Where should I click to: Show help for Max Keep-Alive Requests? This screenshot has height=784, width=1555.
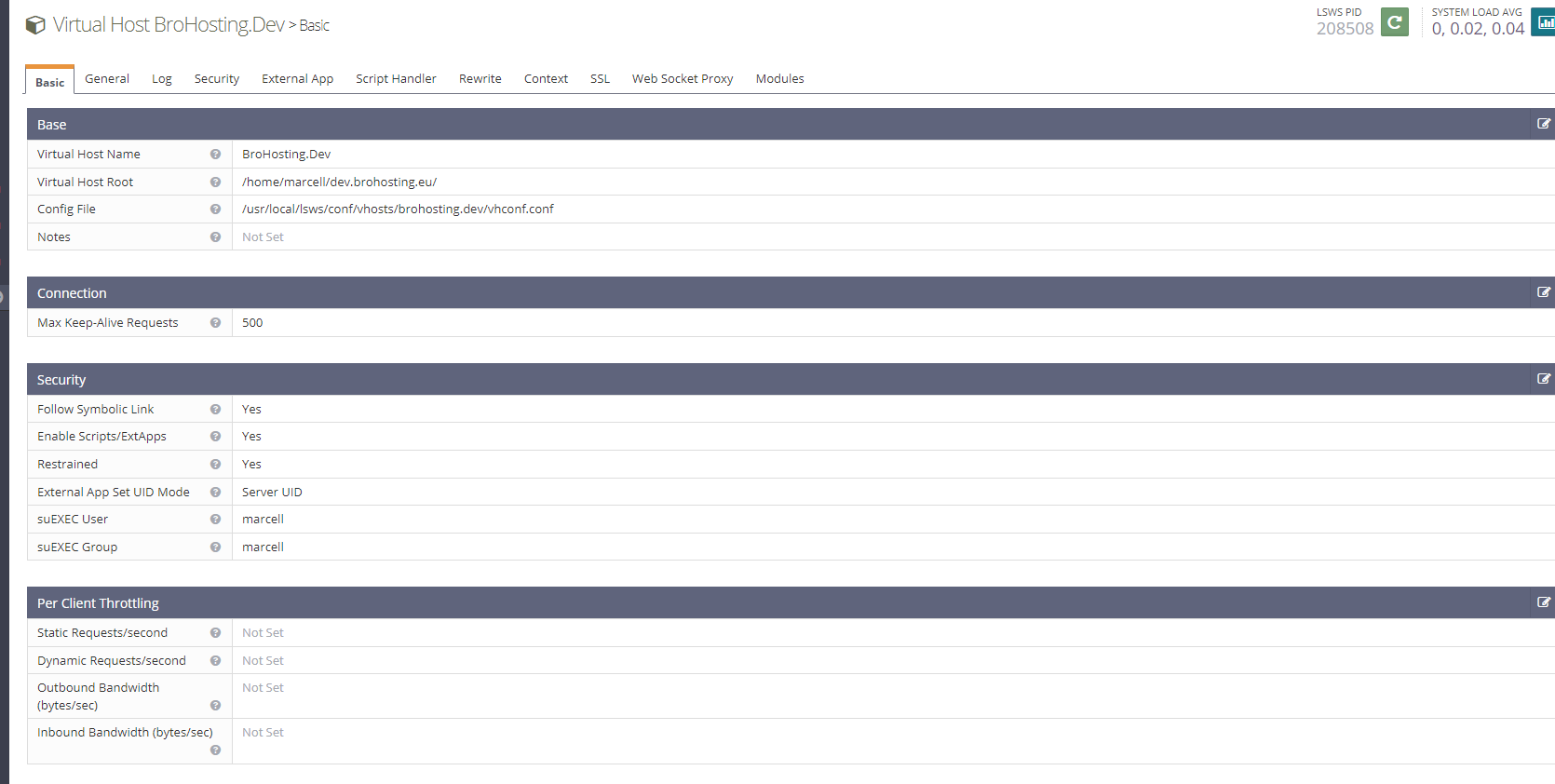[215, 323]
